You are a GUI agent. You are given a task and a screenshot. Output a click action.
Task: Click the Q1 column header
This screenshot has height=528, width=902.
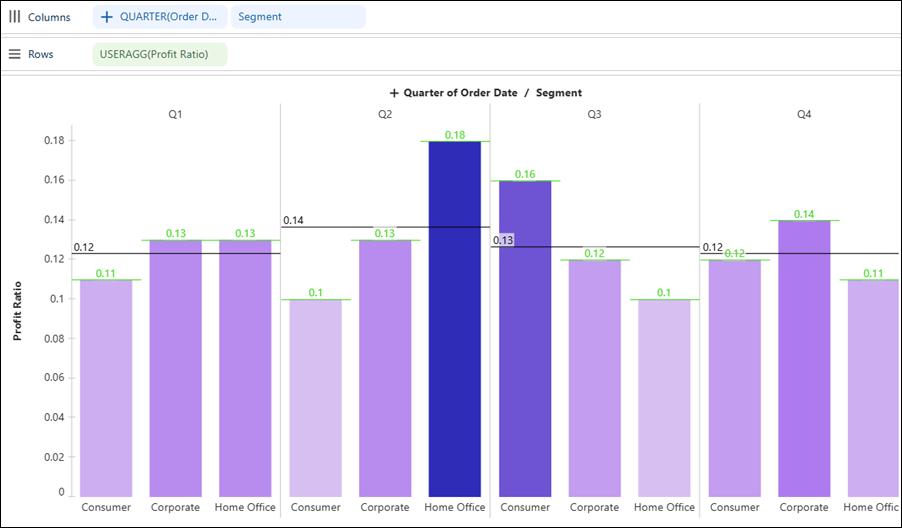pos(175,114)
